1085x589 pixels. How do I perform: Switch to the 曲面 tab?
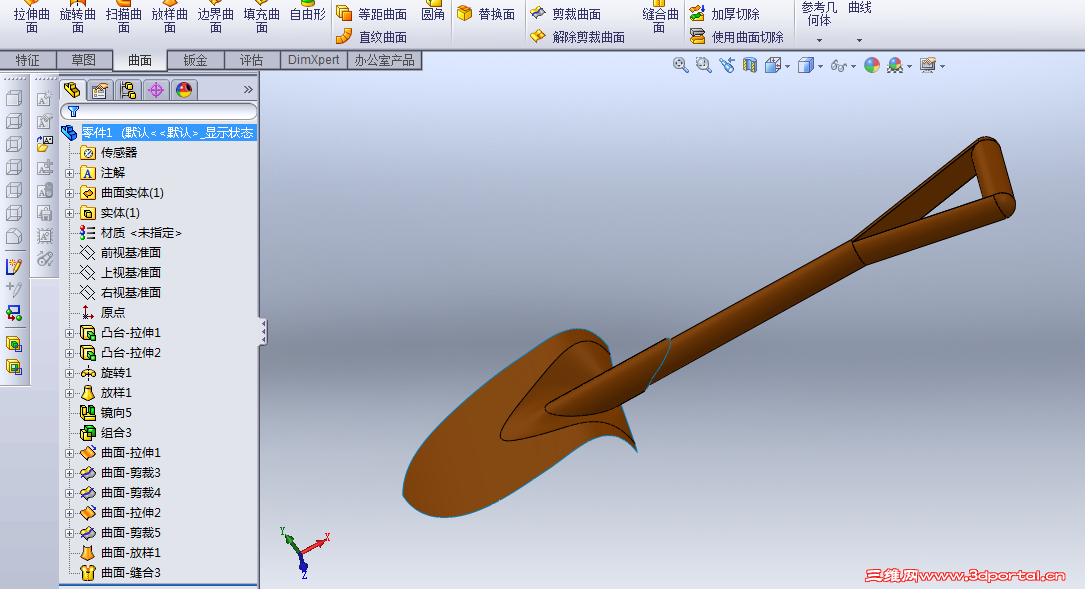coord(140,60)
